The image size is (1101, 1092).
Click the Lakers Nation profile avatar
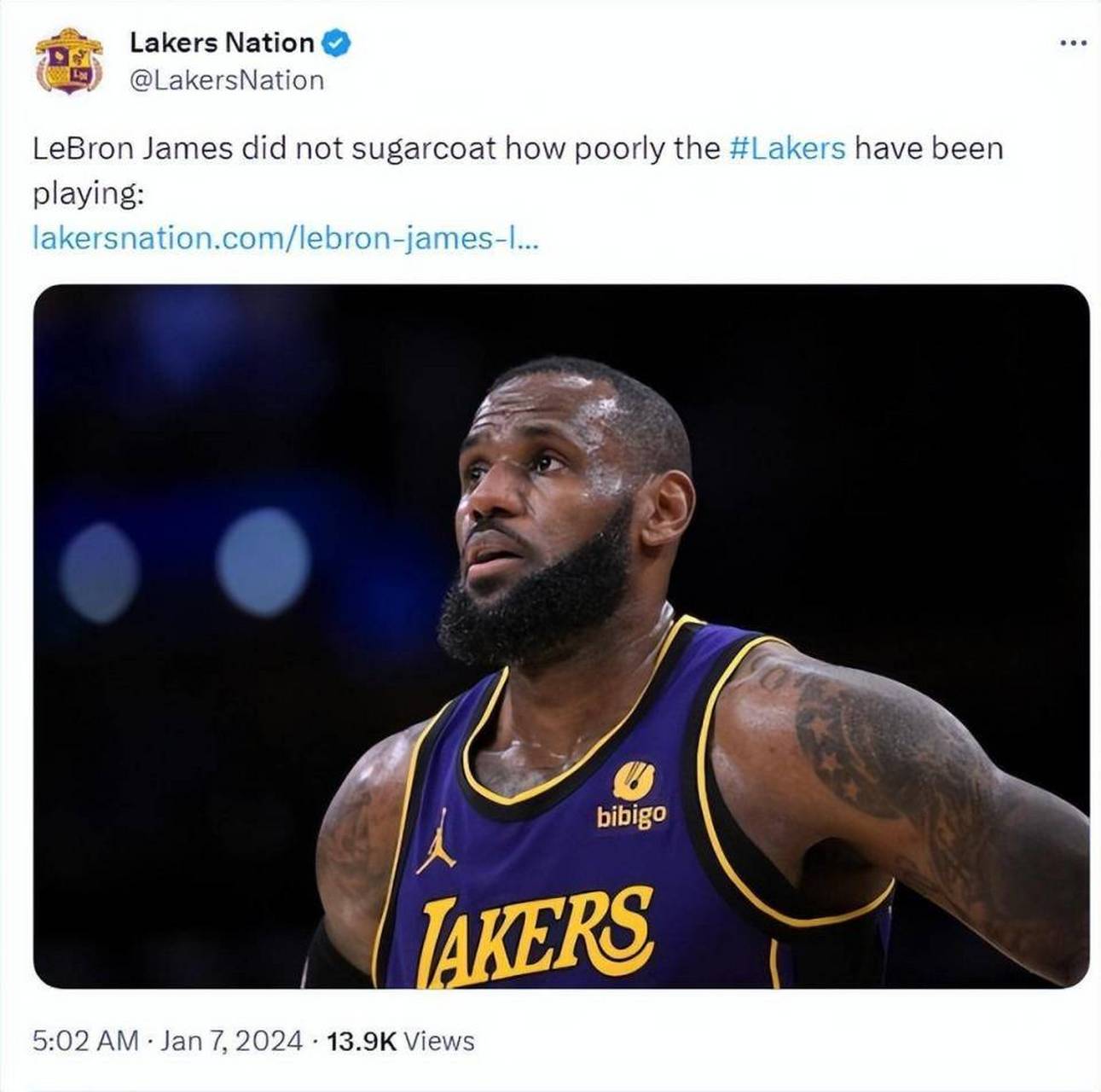coord(69,61)
